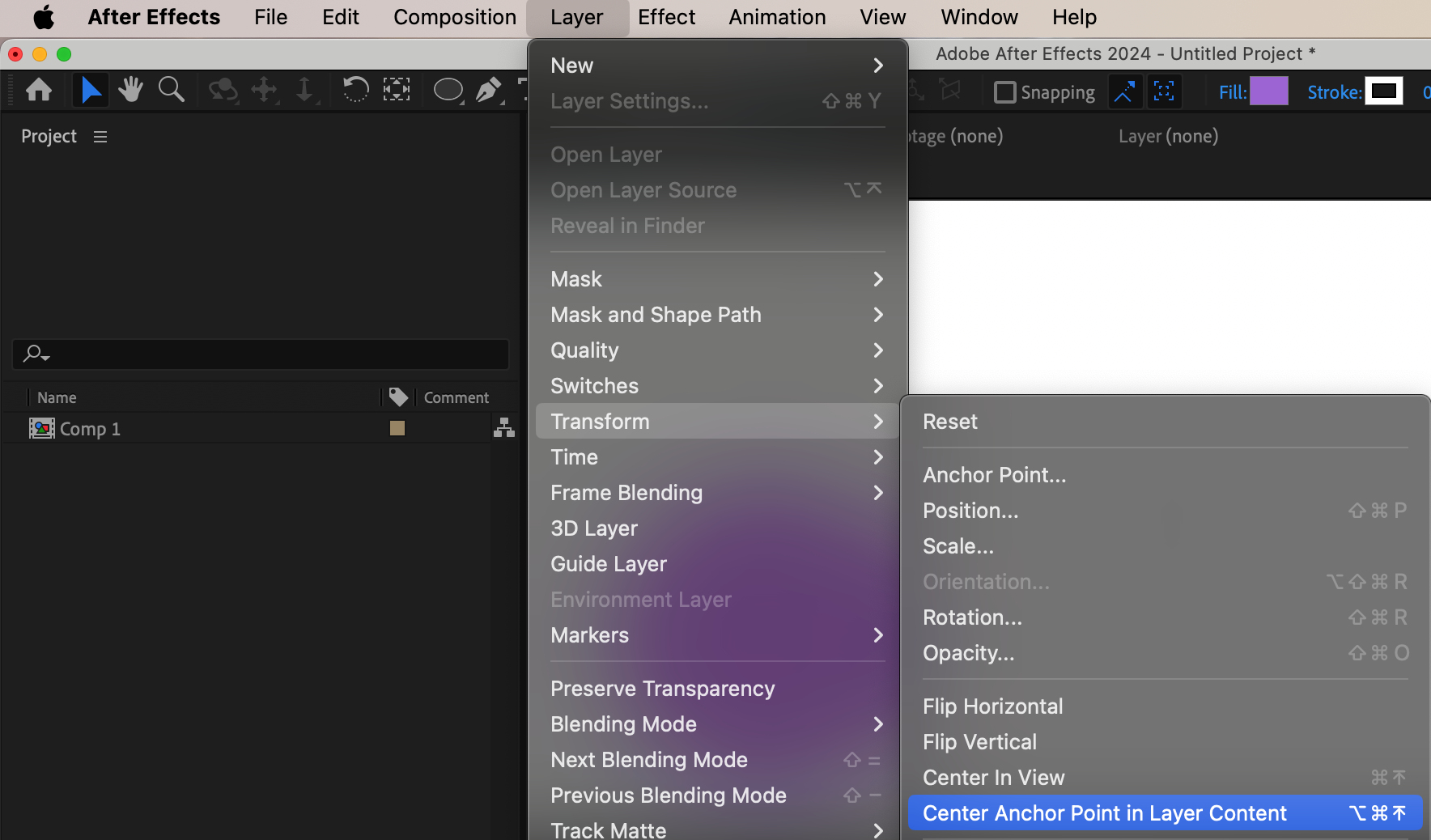Select the Orbit camera tool
This screenshot has height=840, width=1431.
pos(223,89)
